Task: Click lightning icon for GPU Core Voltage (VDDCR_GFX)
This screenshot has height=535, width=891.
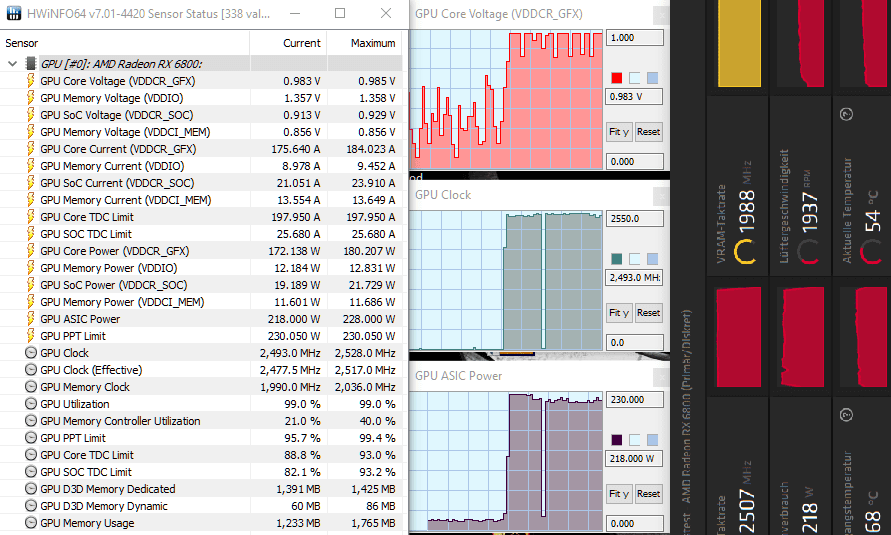Action: tap(31, 81)
